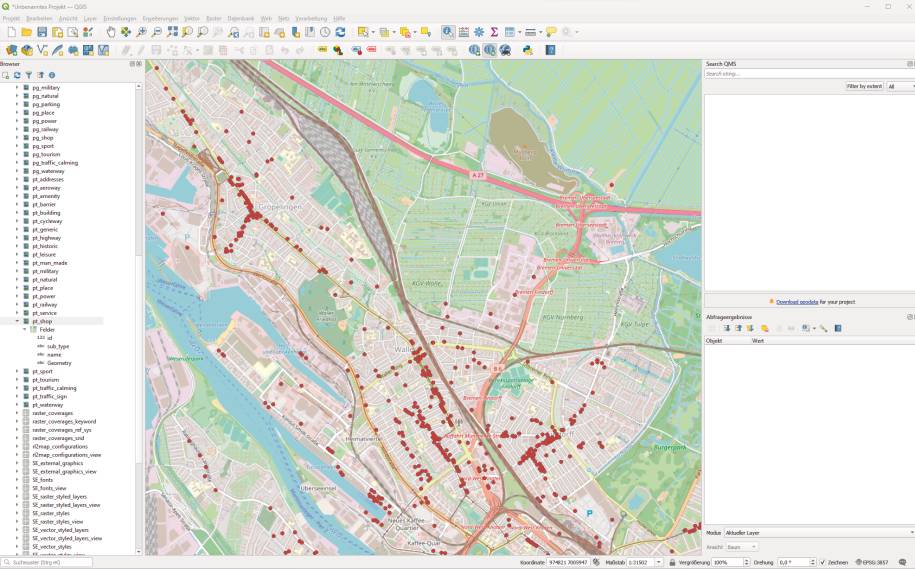Click the Zoom Out magnifier tool

156,33
